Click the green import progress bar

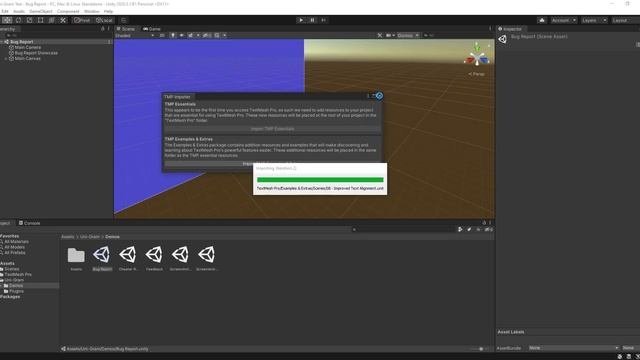tap(320, 180)
